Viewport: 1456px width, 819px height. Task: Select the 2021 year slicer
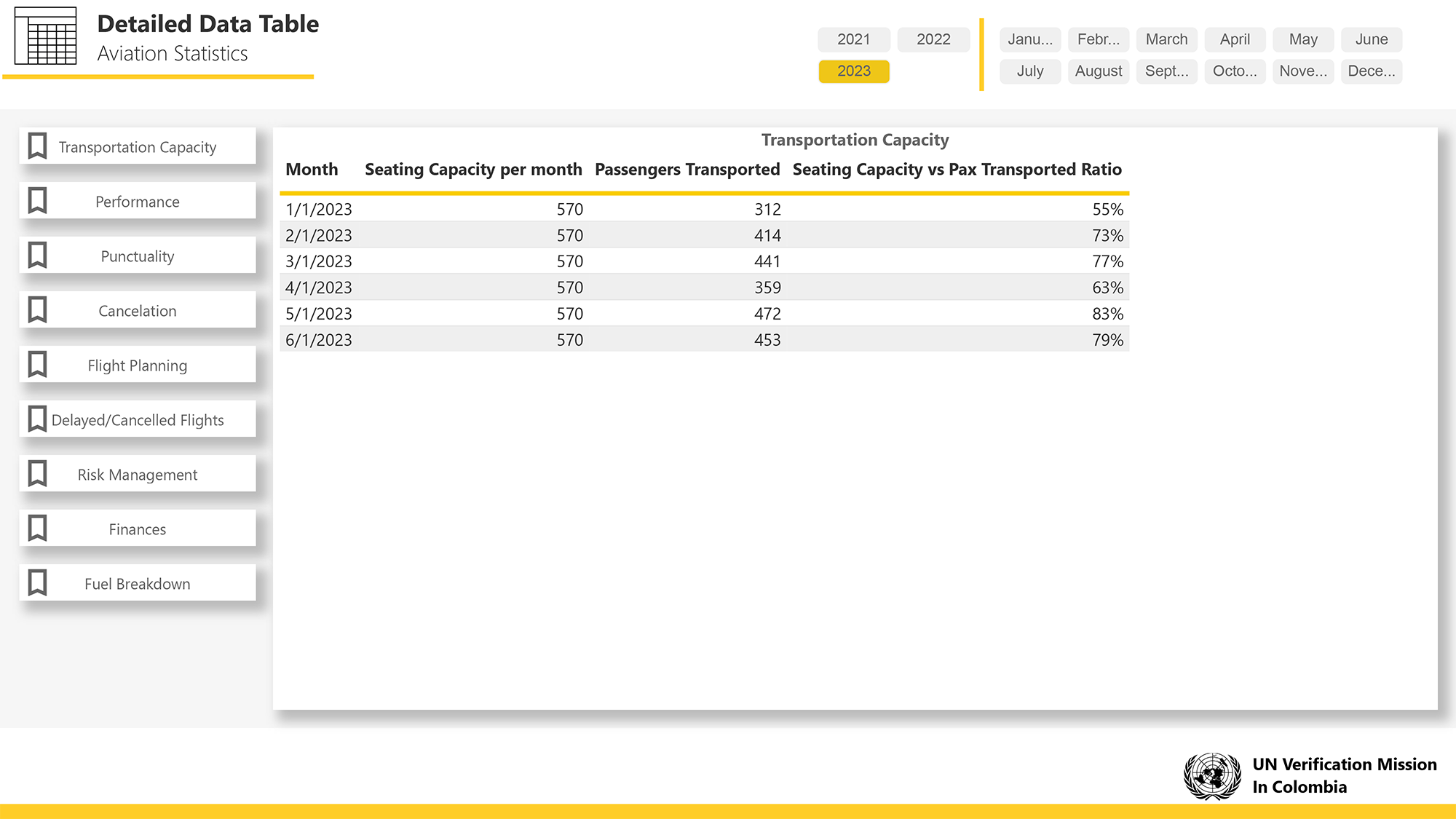pos(854,39)
